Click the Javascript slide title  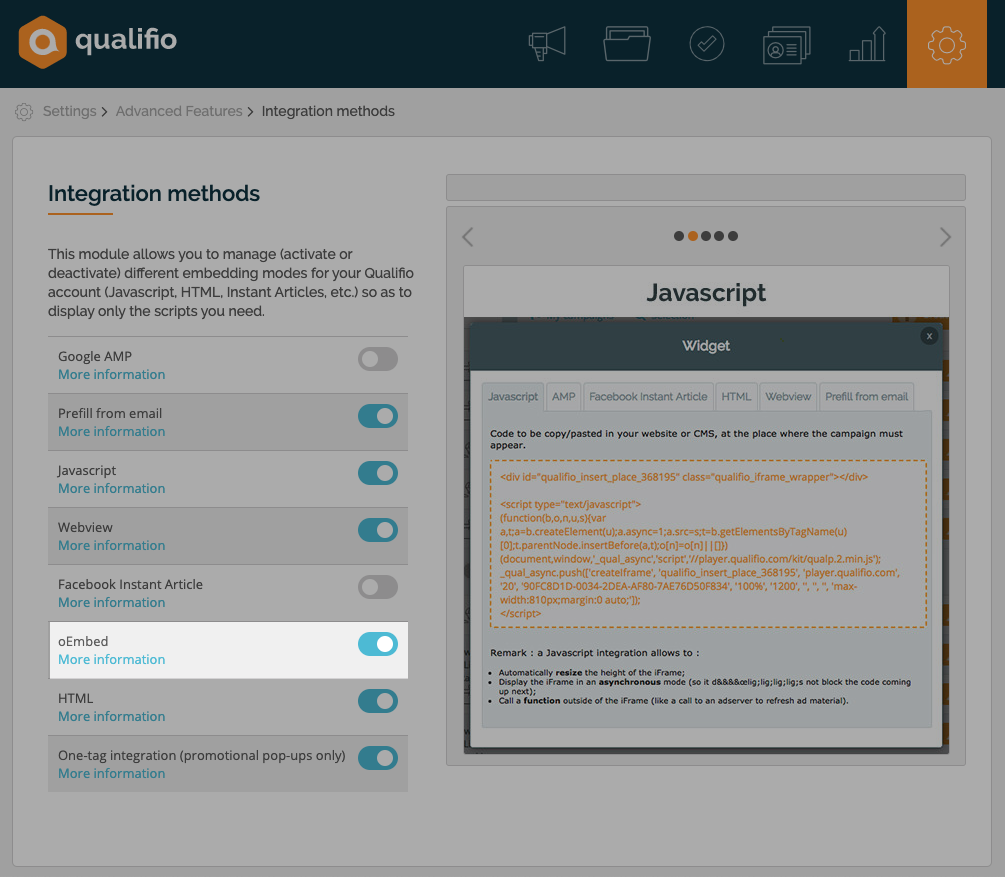706,292
